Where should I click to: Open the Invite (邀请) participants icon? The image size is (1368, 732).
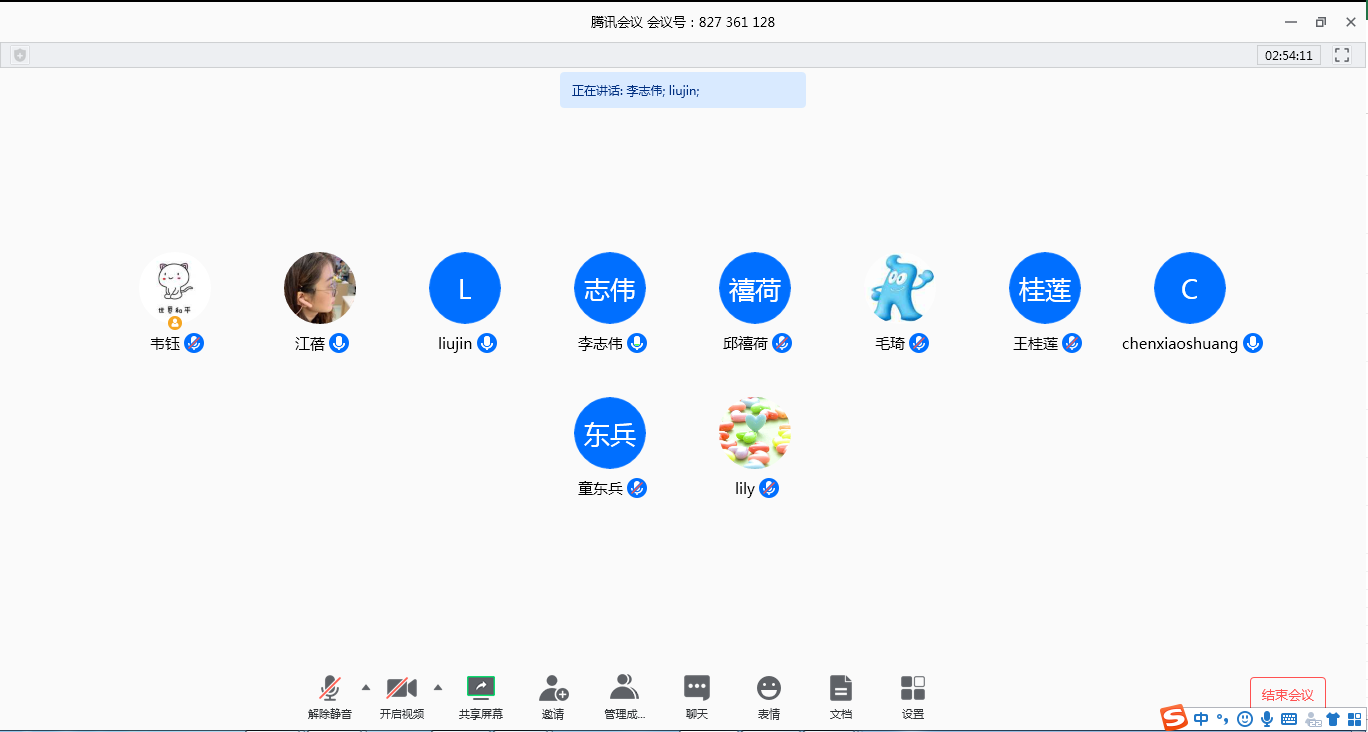[553, 689]
